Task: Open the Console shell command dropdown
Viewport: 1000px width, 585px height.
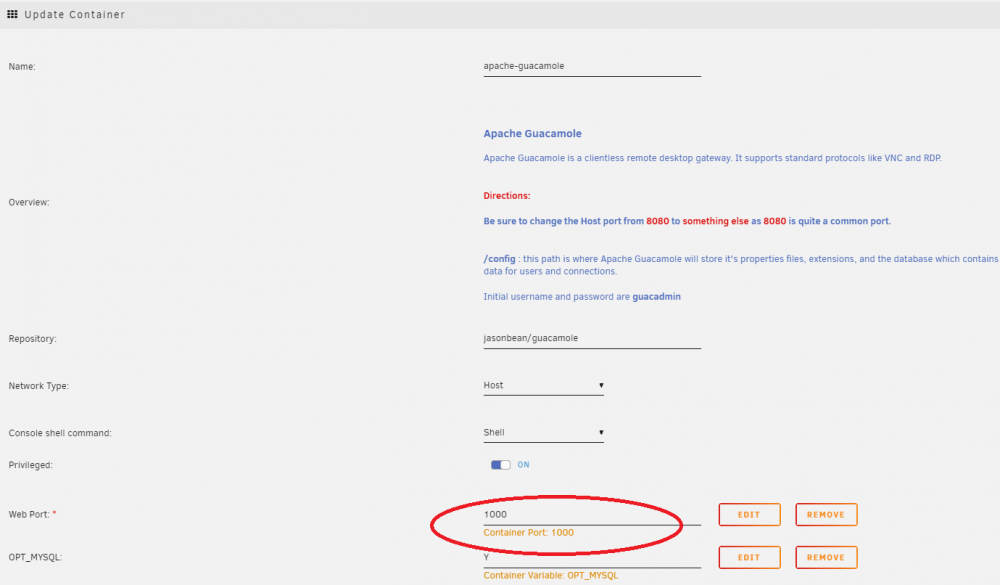Action: click(543, 433)
